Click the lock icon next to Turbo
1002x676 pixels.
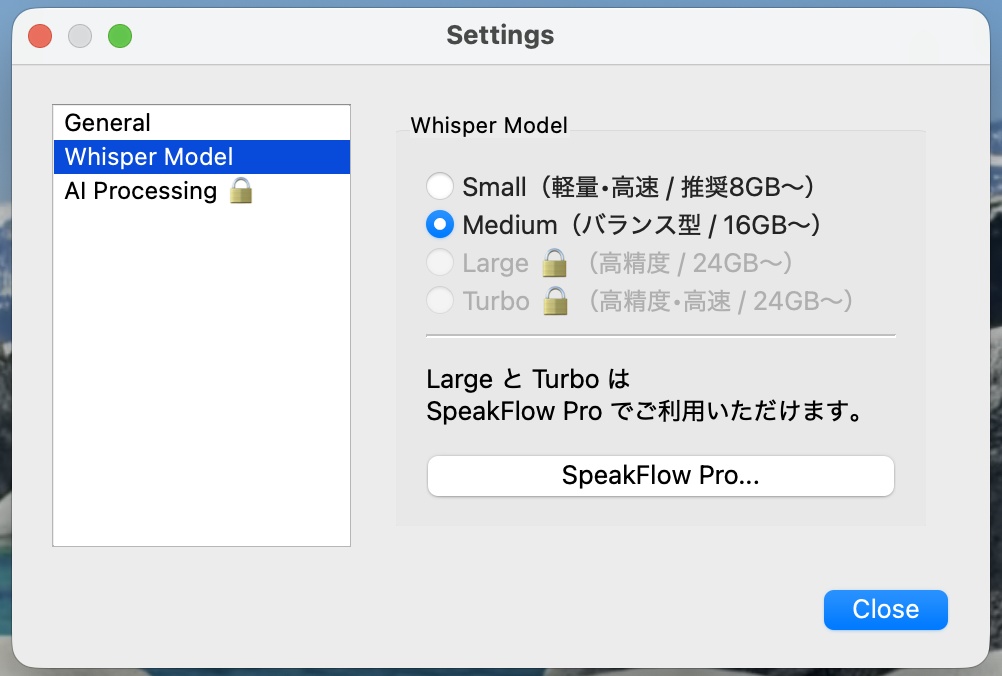coord(555,300)
